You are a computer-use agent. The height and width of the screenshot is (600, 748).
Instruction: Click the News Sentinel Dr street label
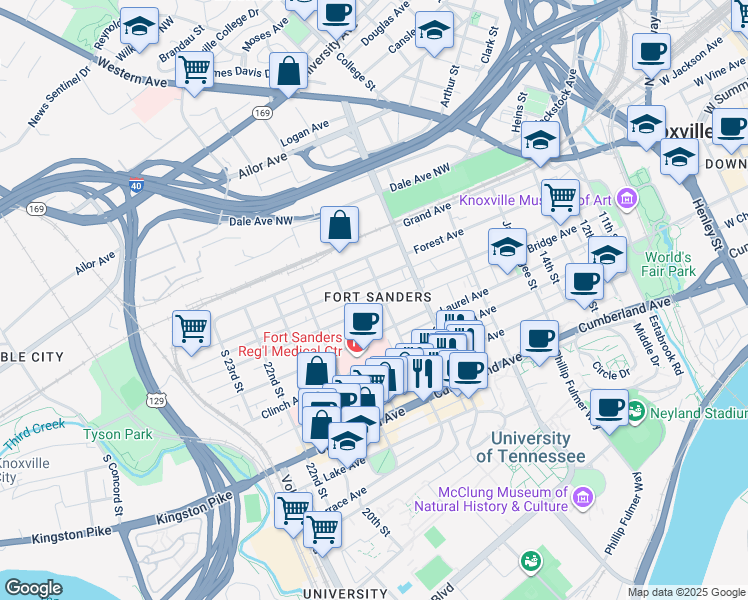pyautogui.click(x=59, y=96)
